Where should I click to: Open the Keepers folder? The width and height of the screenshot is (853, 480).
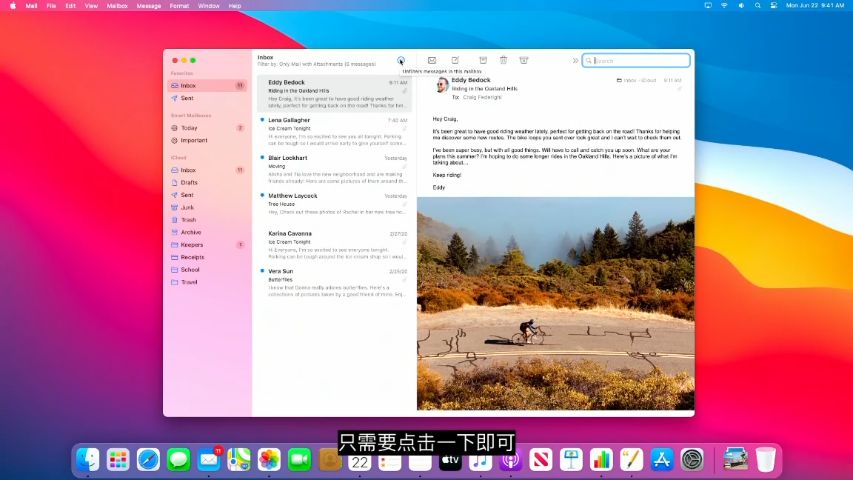pyautogui.click(x=191, y=245)
